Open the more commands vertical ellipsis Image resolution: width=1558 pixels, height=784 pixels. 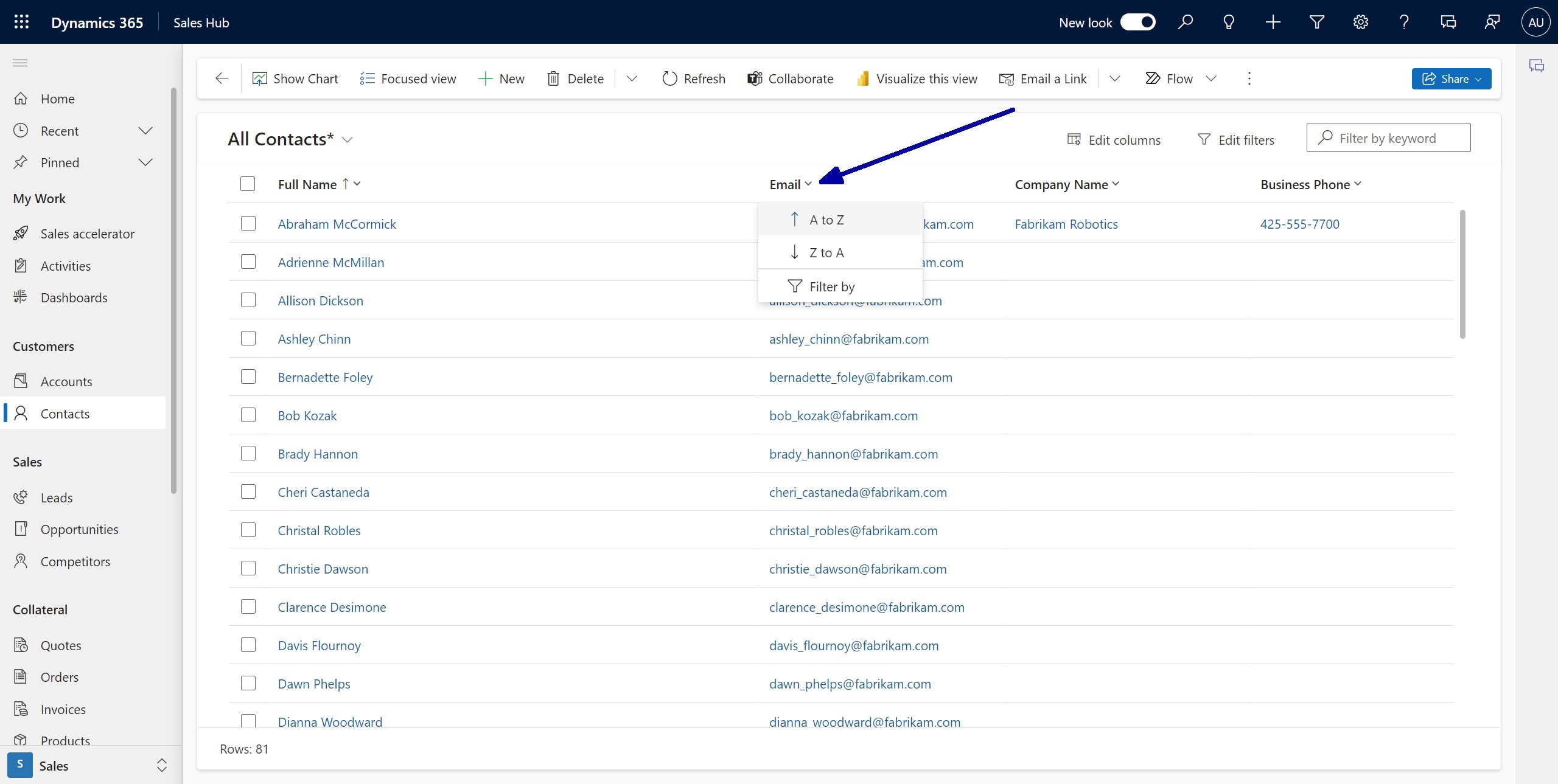tap(1249, 78)
